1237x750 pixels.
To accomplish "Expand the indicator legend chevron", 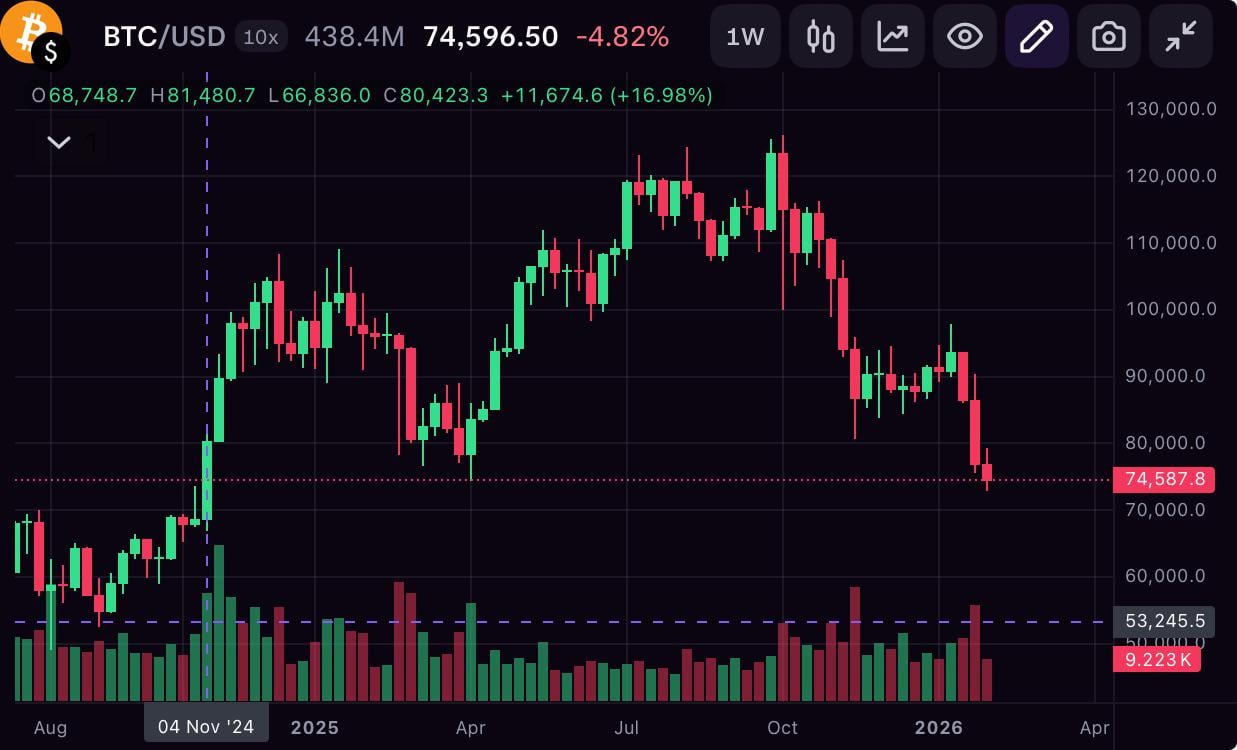I will pos(59,142).
